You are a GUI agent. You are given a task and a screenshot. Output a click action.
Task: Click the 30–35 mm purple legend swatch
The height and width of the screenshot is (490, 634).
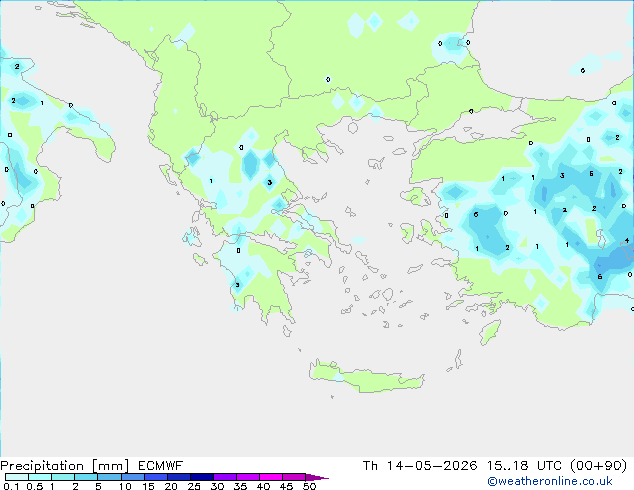(225, 477)
